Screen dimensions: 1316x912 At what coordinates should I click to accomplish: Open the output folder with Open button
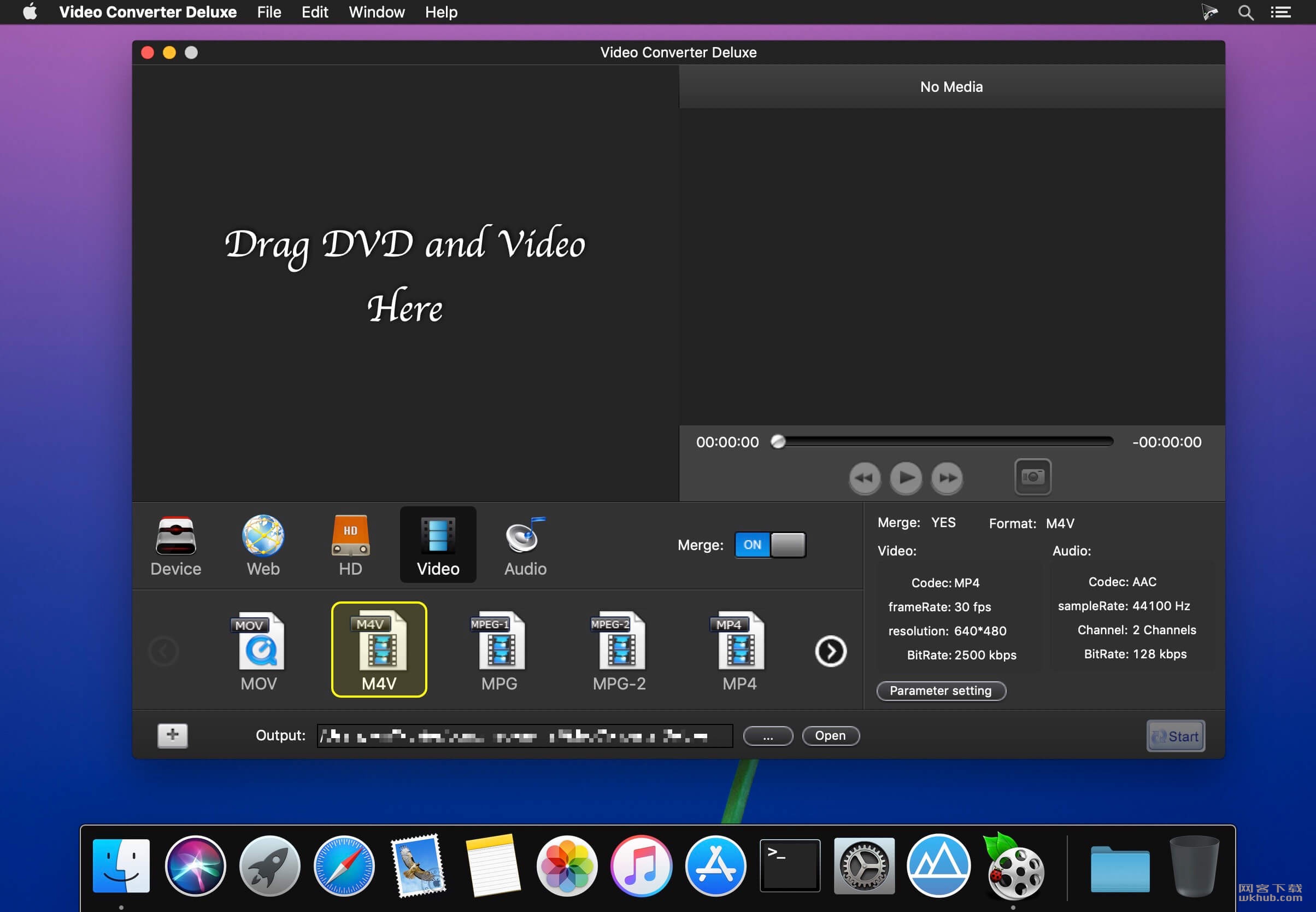pos(831,735)
